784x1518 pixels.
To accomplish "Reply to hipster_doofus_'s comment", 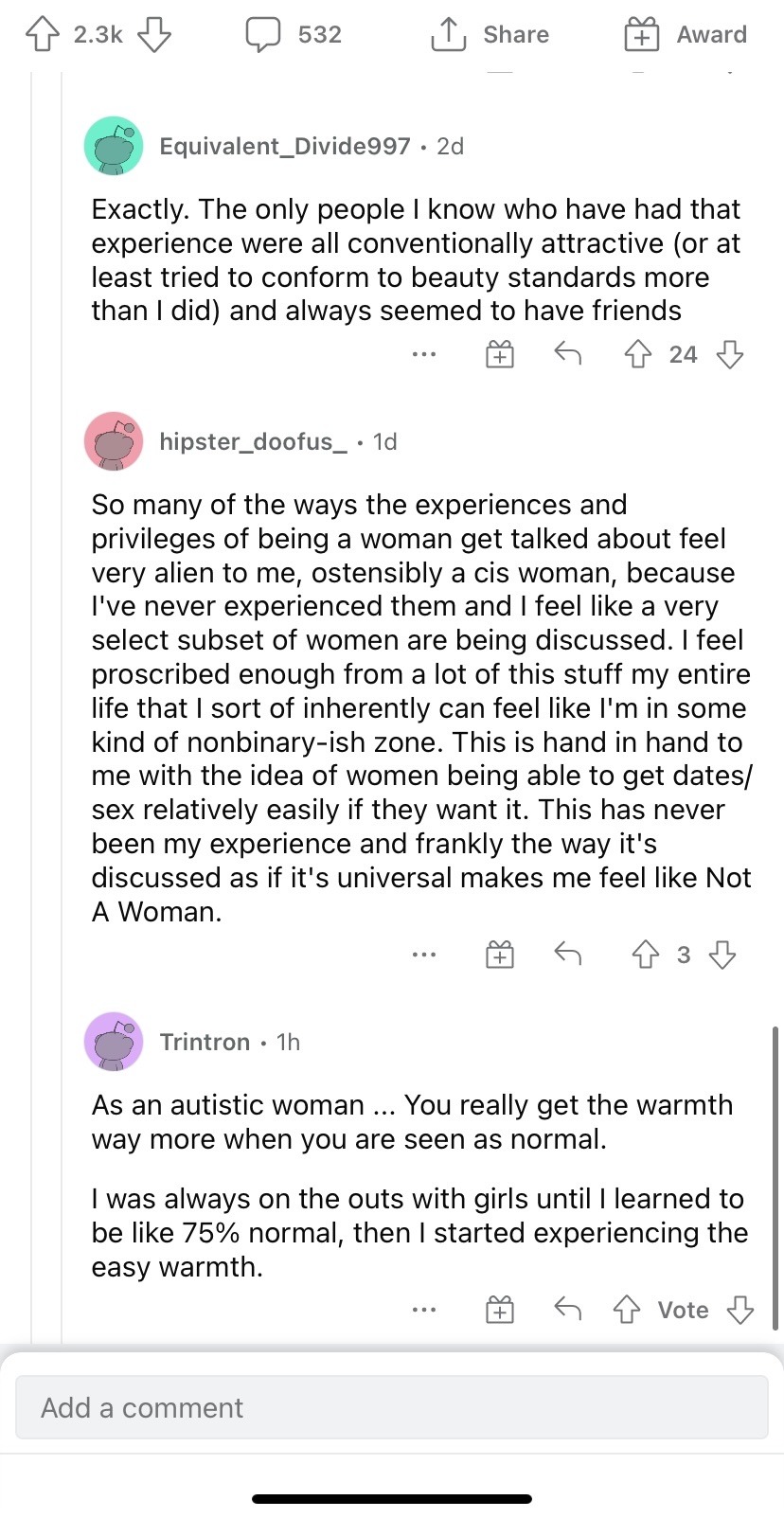I will coord(567,954).
